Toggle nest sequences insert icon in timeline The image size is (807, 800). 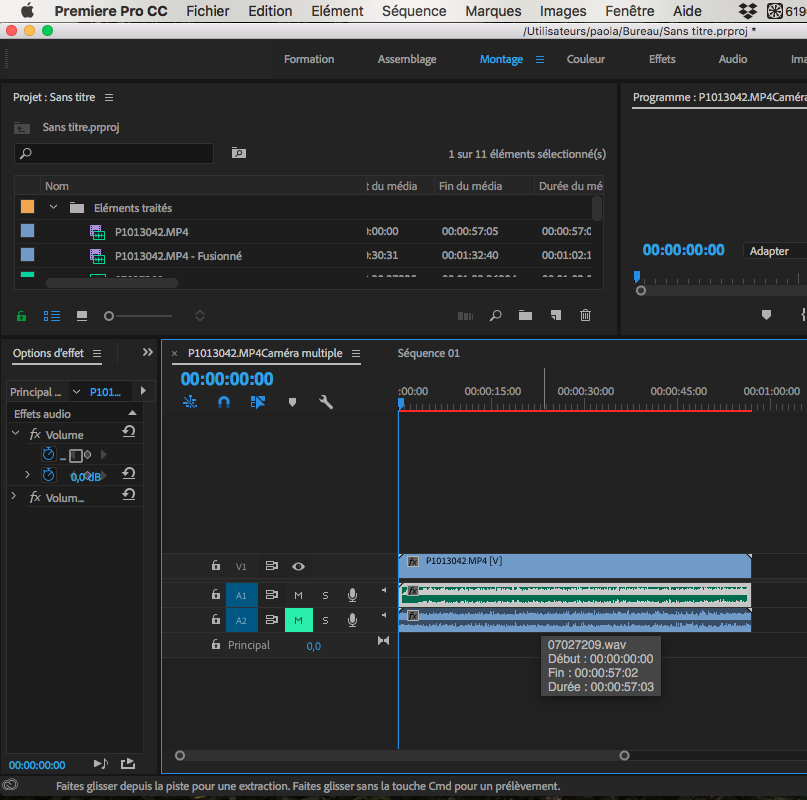tap(190, 402)
